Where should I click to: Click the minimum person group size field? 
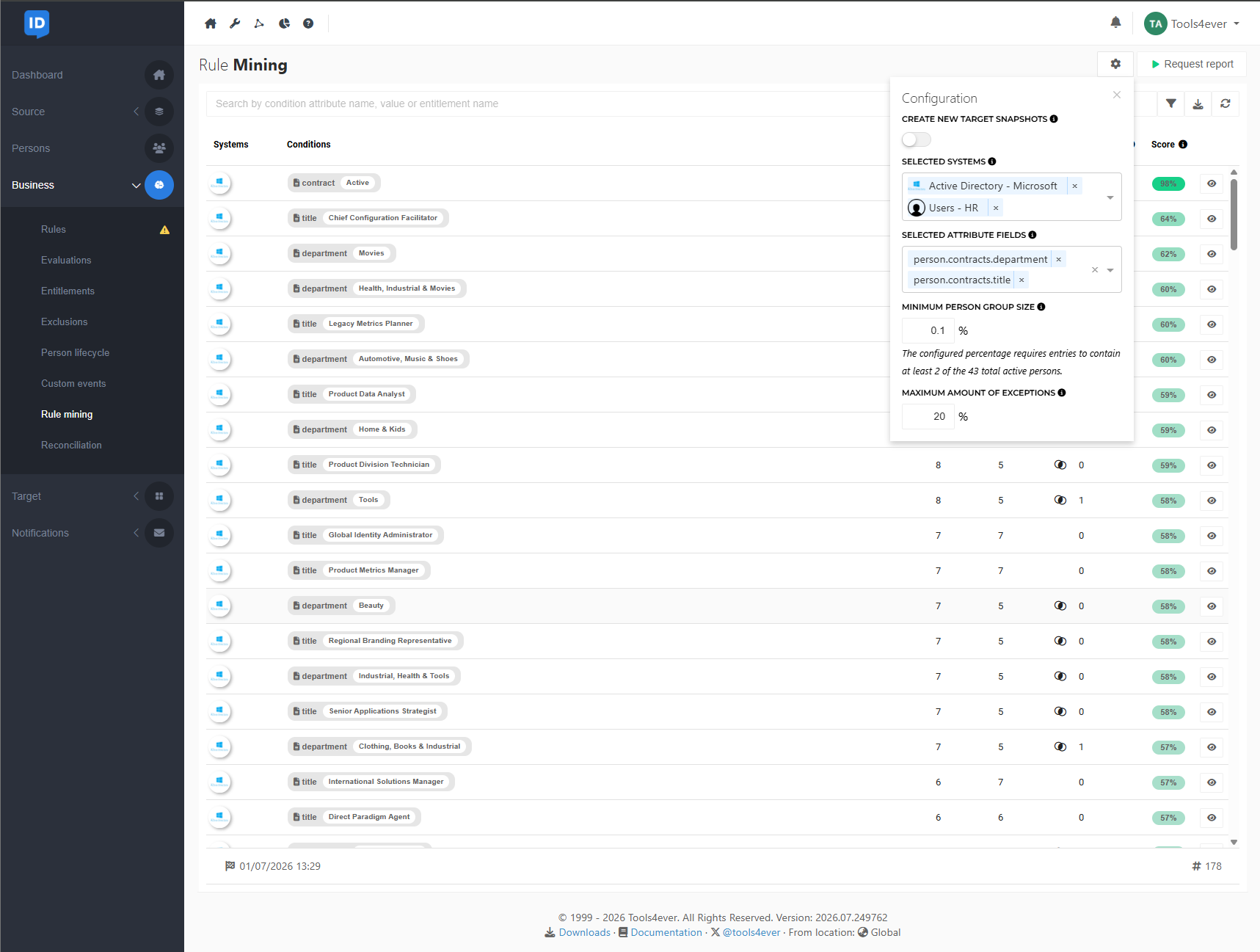(928, 330)
